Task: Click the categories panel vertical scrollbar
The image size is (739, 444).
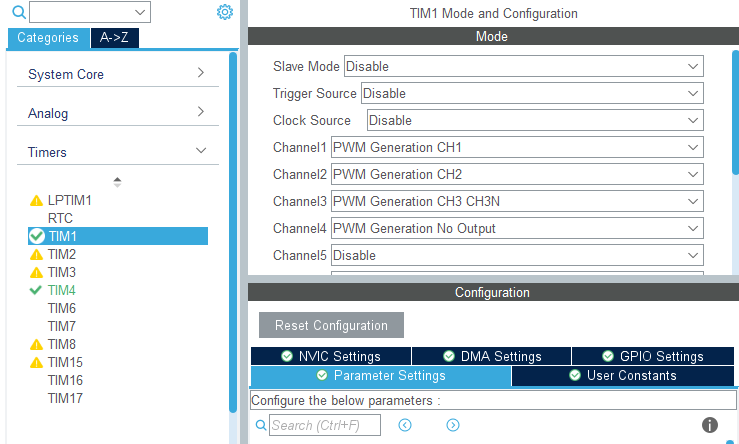Action: coord(233,232)
